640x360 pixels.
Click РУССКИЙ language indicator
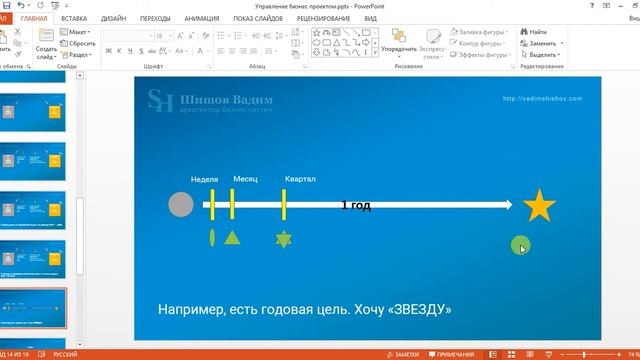(65, 354)
